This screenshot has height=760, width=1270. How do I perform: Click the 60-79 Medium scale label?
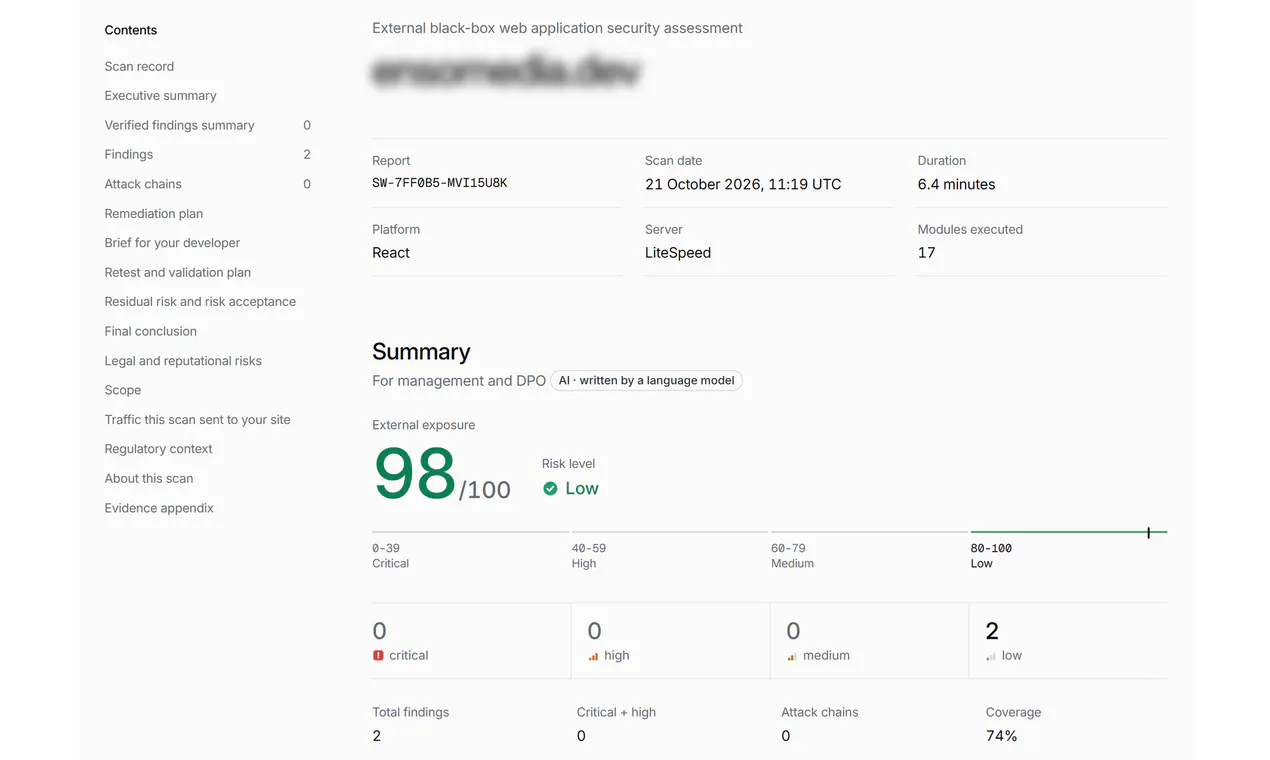(792, 556)
